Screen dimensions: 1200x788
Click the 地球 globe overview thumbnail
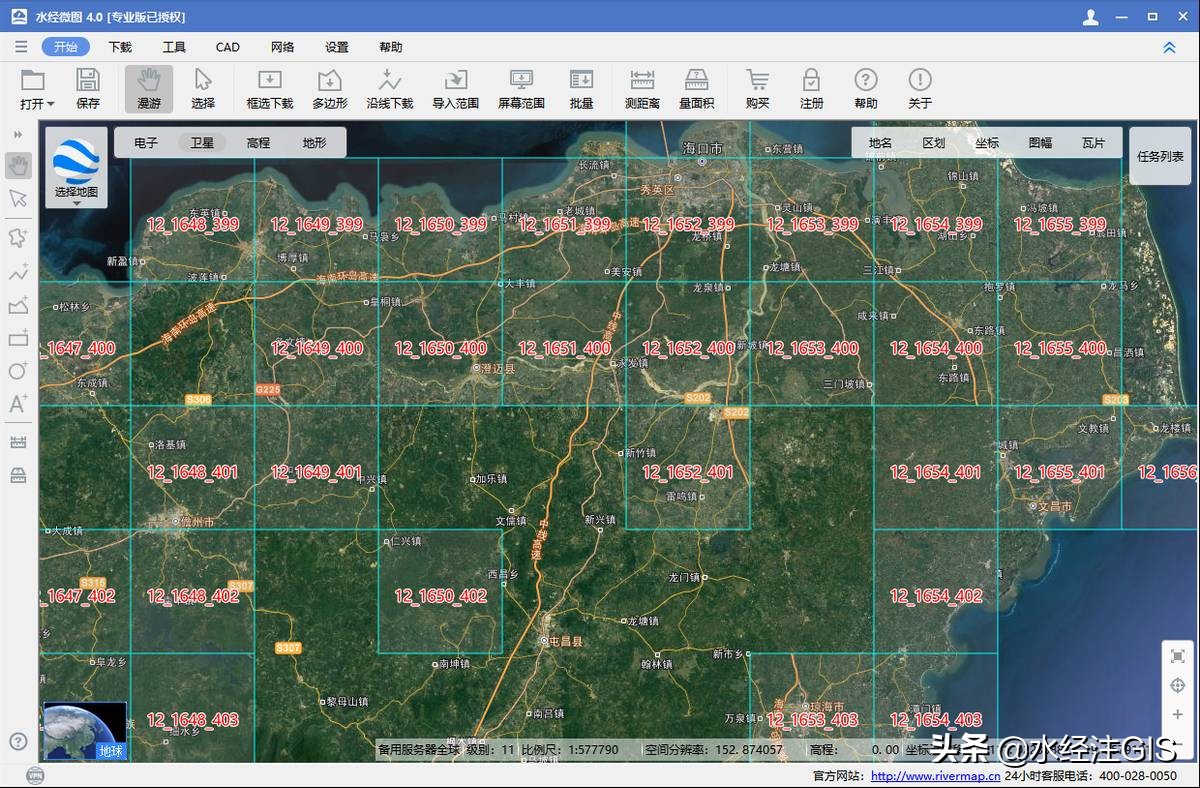point(85,731)
